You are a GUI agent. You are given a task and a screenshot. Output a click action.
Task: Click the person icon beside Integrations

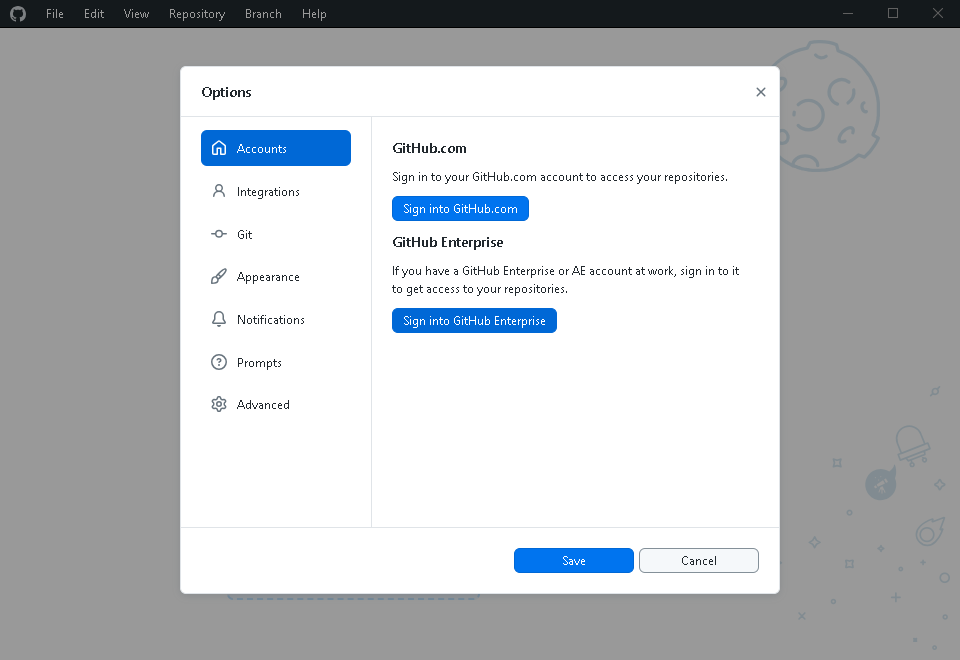(x=219, y=191)
